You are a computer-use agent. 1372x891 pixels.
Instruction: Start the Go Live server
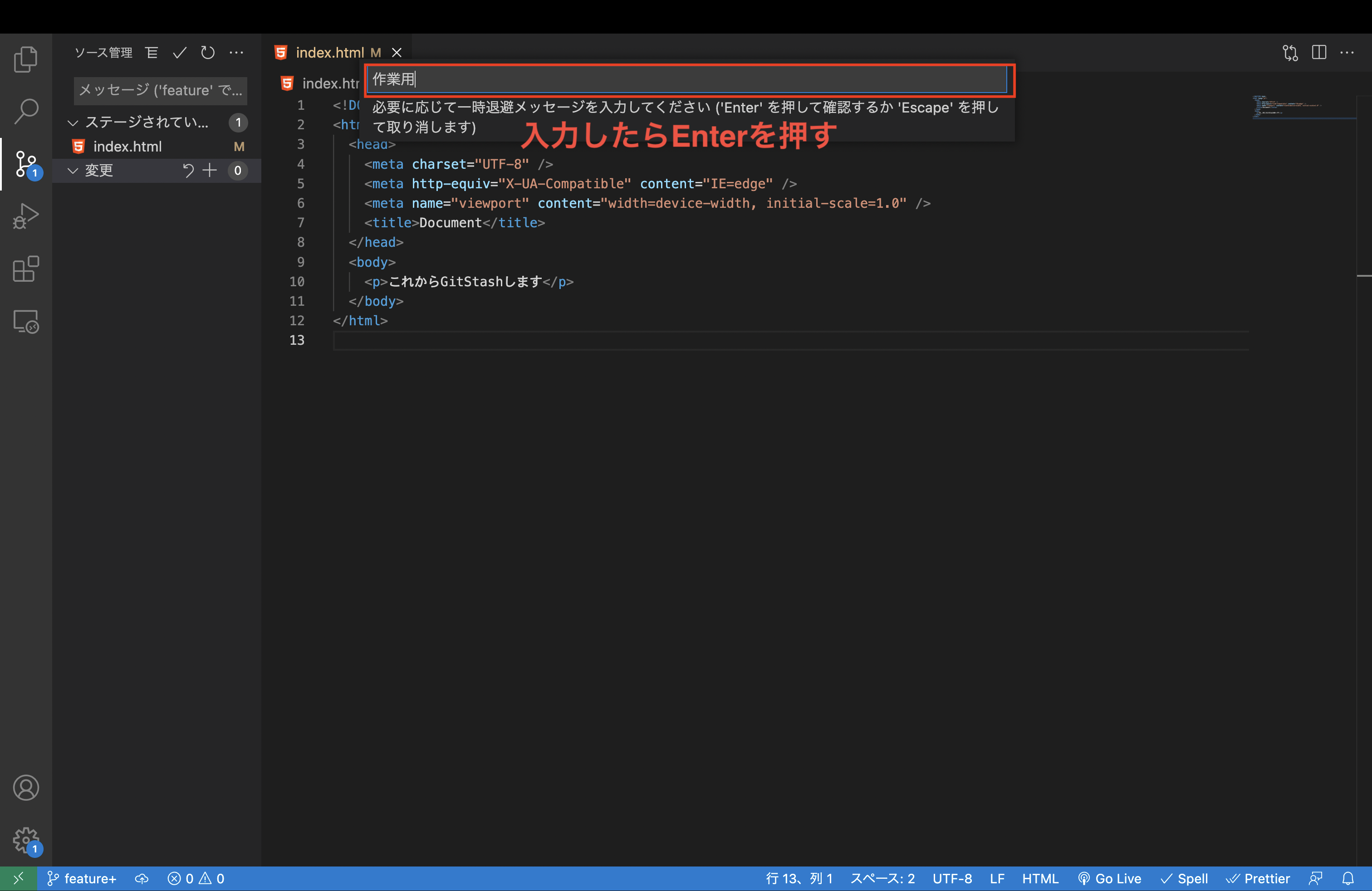1110,878
